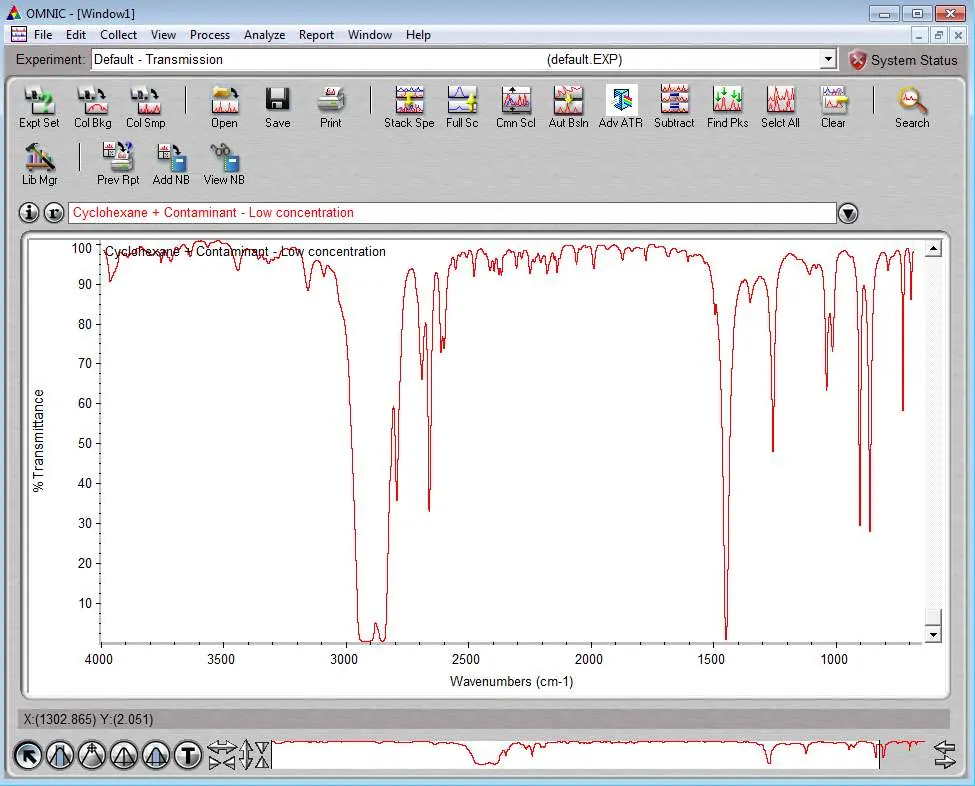
Task: Click the Preview Report icon
Action: pyautogui.click(x=118, y=164)
